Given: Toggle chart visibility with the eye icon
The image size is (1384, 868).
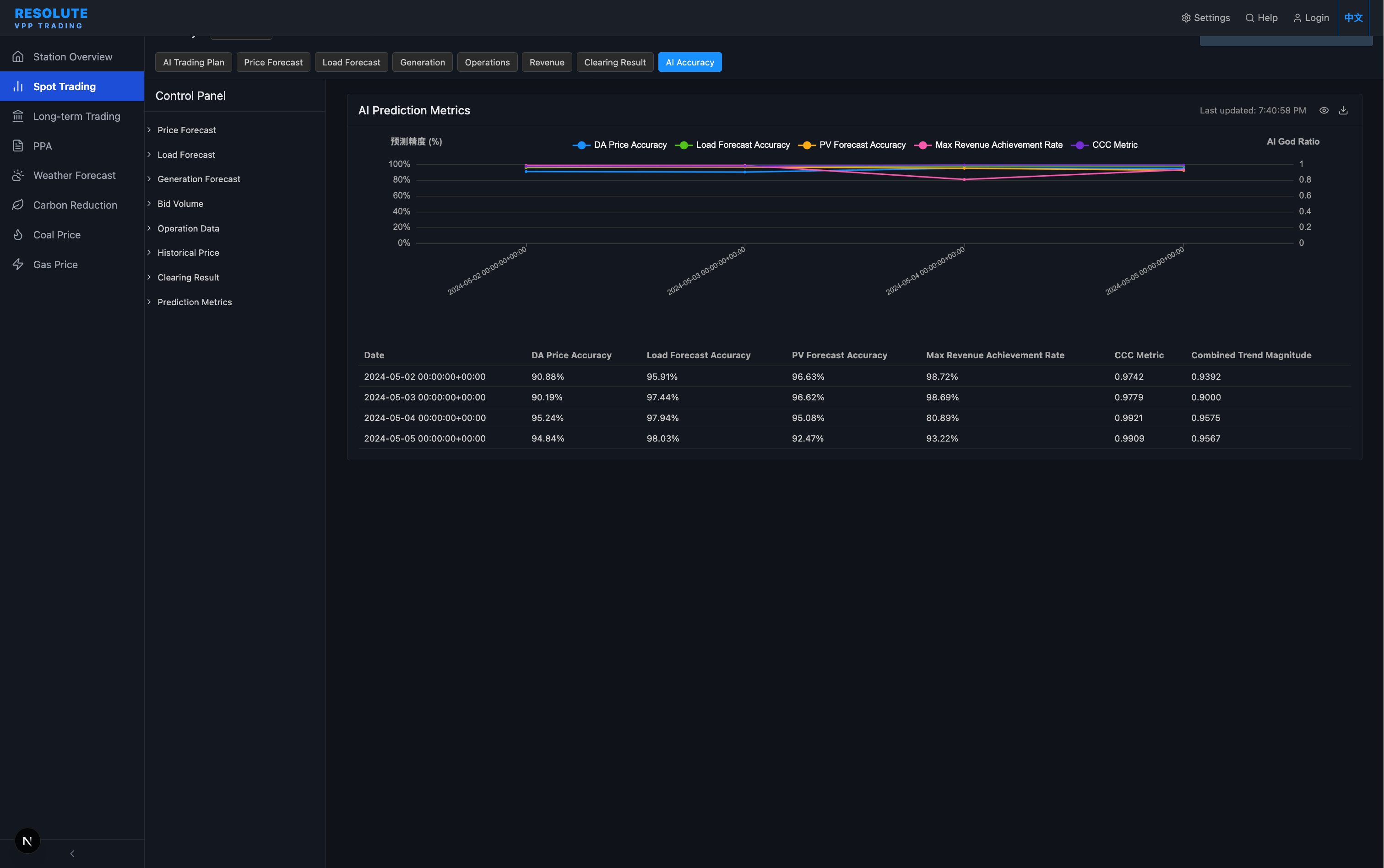Looking at the screenshot, I should point(1324,110).
